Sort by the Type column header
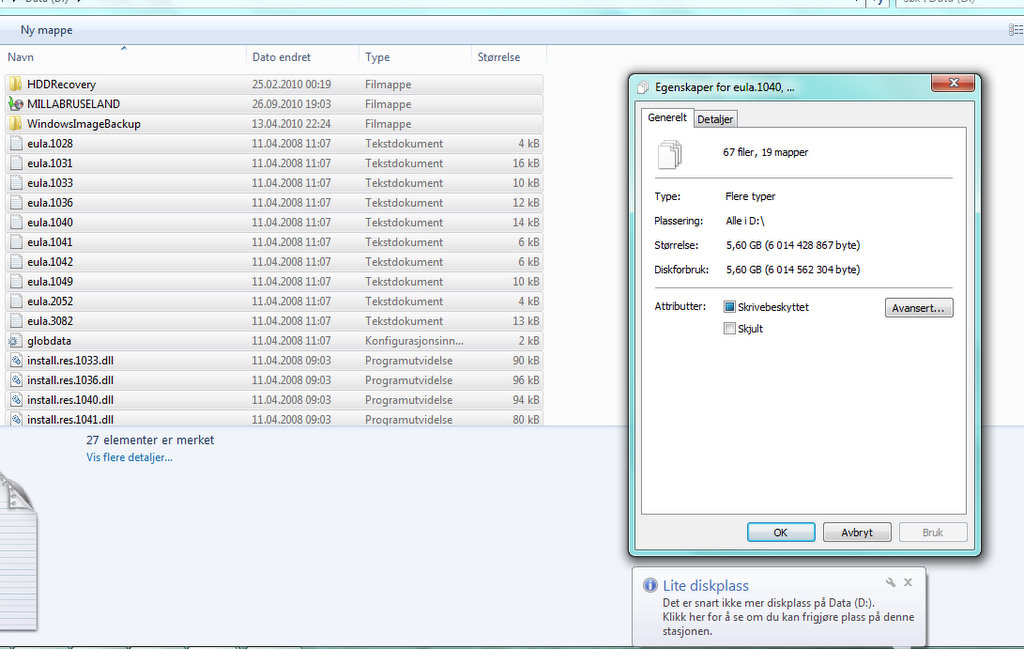1024x649 pixels. coord(415,57)
